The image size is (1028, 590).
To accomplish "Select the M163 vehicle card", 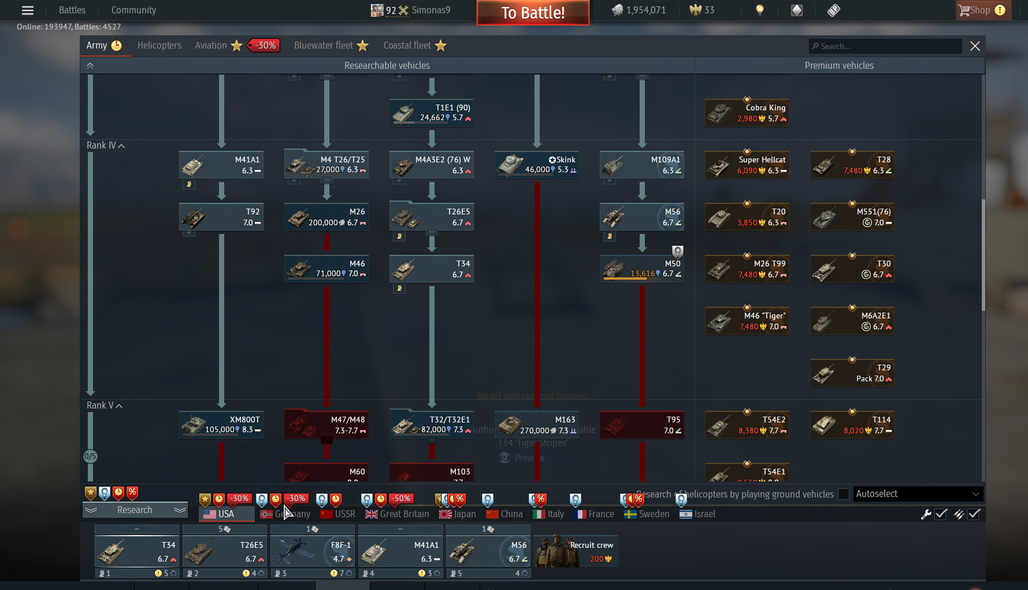I will [x=537, y=424].
